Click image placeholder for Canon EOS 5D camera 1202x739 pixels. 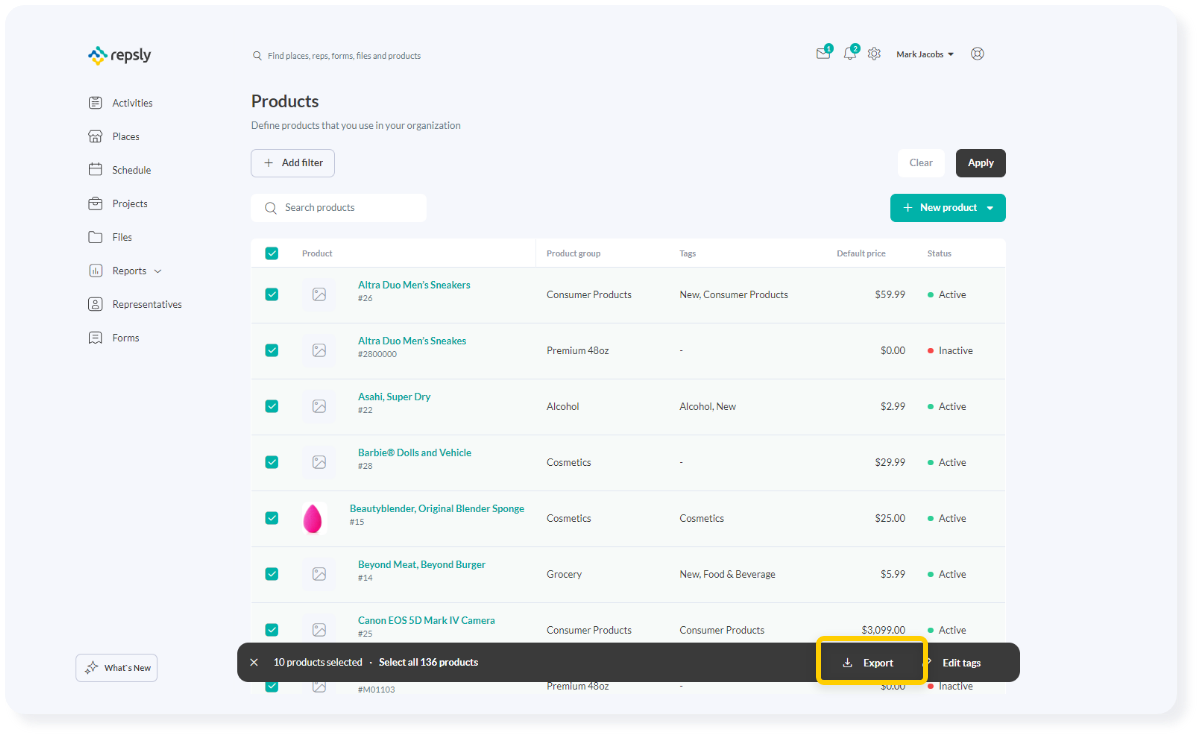pos(319,630)
